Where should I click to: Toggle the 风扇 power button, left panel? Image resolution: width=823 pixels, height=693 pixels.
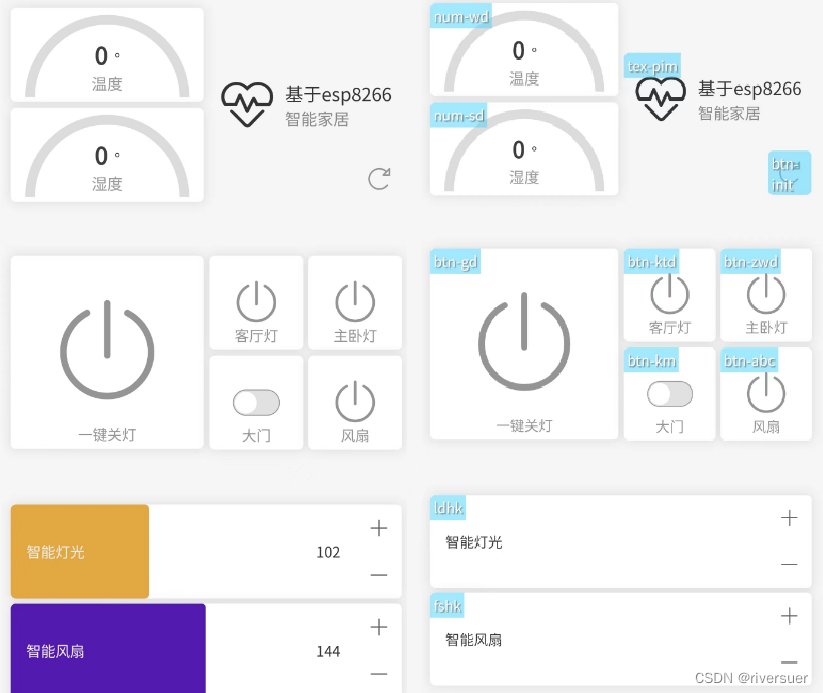pyautogui.click(x=355, y=403)
